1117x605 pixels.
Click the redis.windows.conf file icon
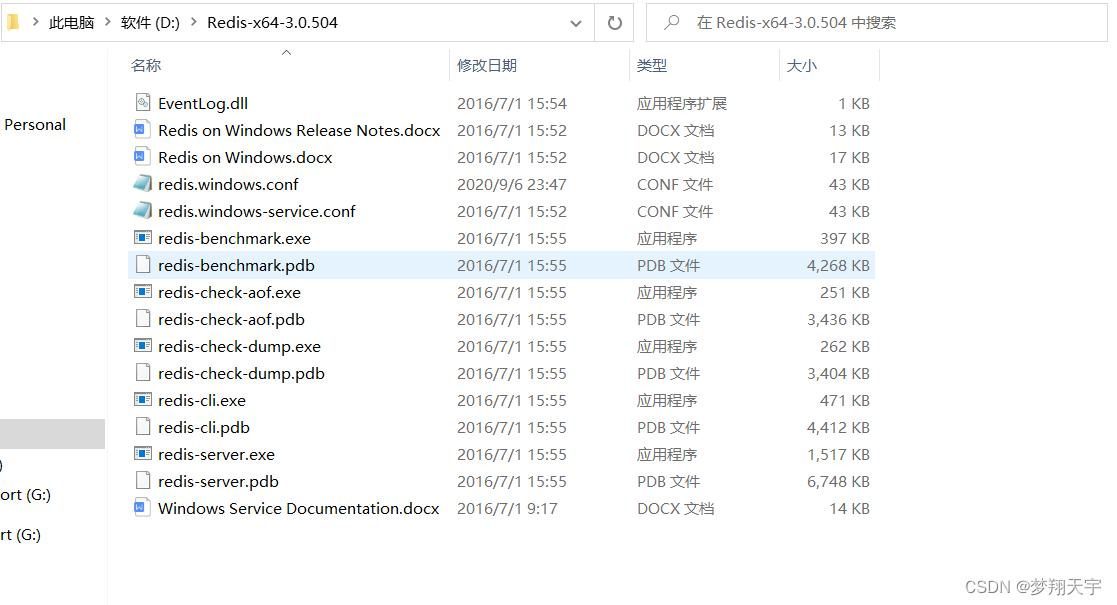143,184
